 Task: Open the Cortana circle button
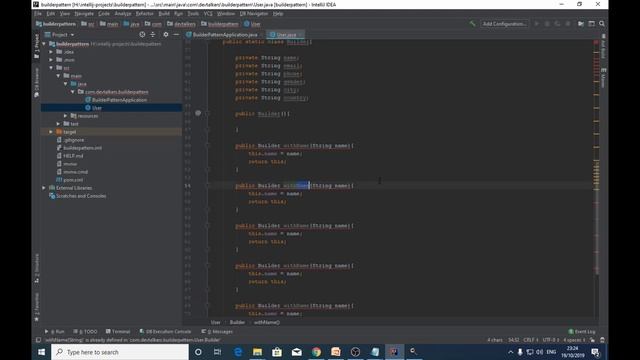[198, 352]
